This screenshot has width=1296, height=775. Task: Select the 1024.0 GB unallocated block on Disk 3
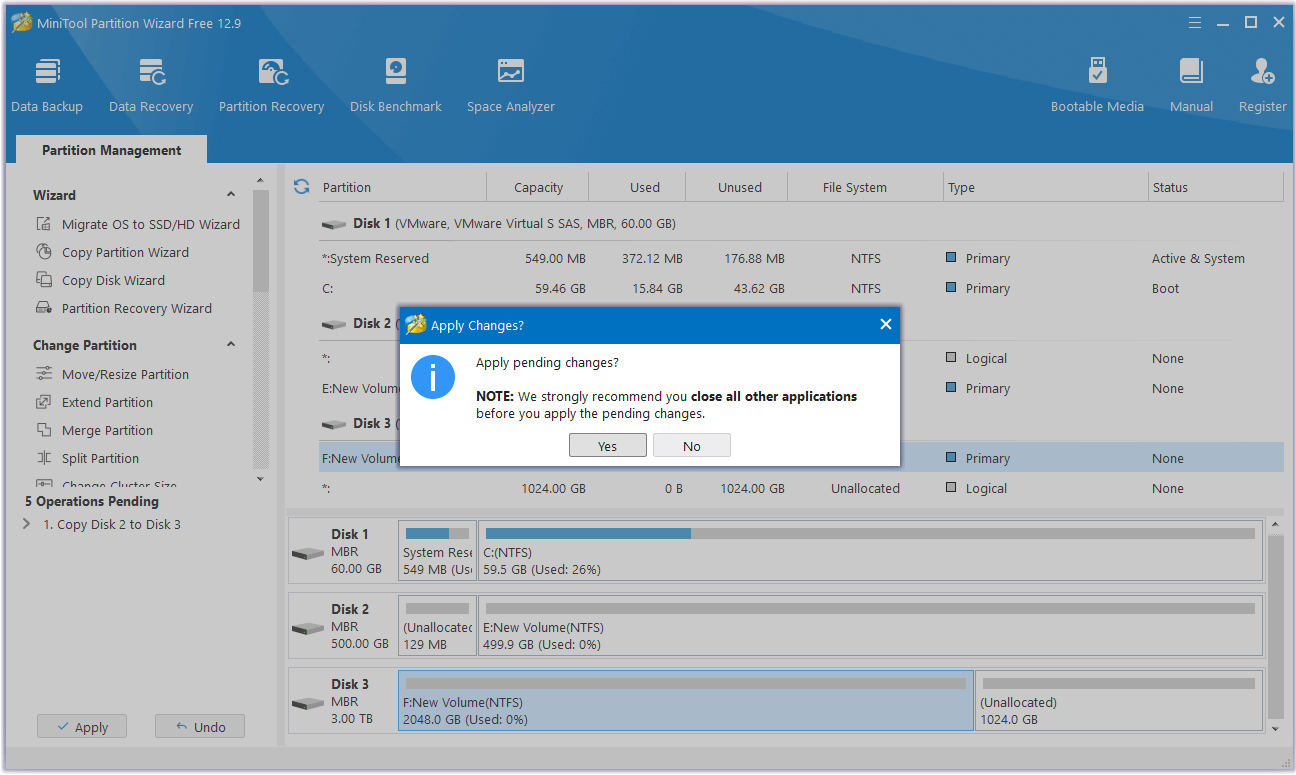click(1119, 701)
